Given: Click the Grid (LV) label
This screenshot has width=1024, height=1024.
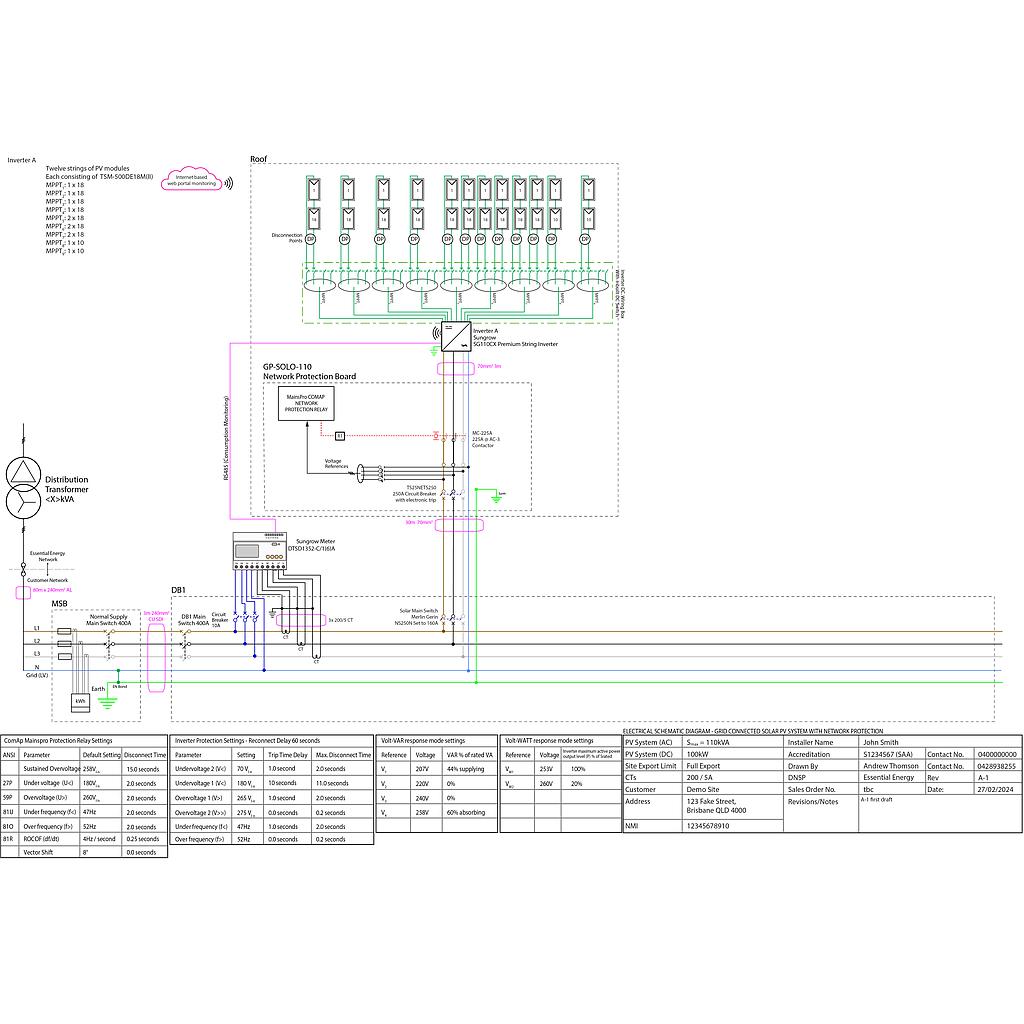Looking at the screenshot, I should tap(37, 675).
